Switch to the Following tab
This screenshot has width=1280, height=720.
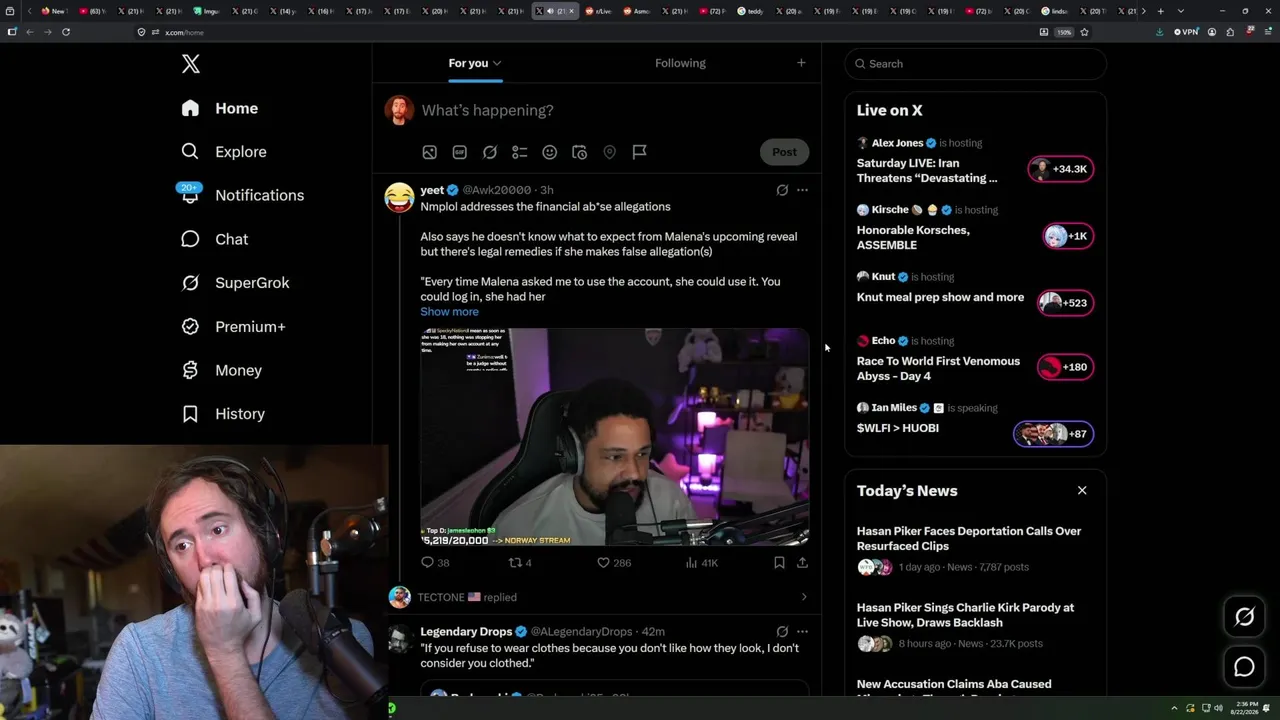(x=680, y=63)
